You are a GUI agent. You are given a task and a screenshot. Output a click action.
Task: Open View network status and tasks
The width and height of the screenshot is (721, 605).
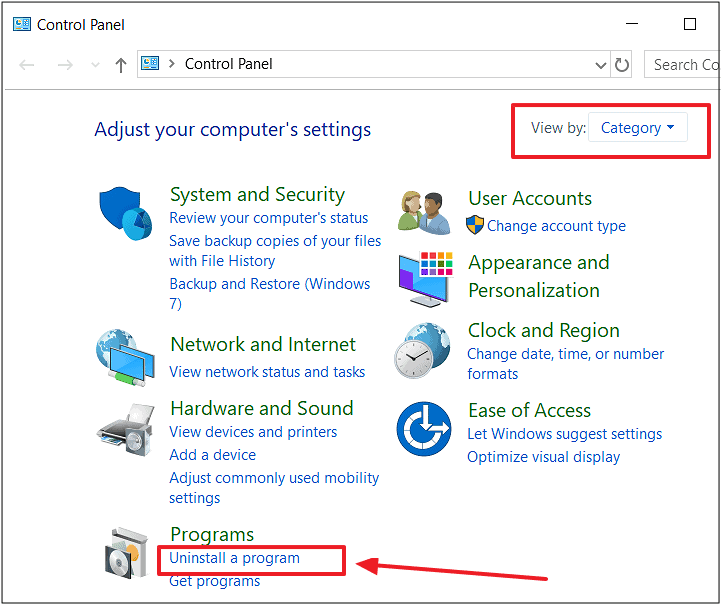tap(267, 371)
